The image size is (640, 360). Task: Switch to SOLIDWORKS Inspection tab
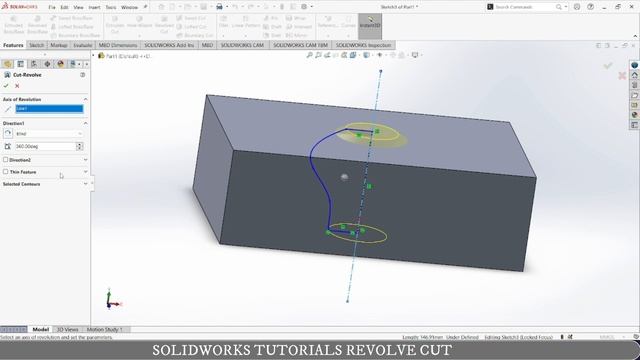click(363, 45)
